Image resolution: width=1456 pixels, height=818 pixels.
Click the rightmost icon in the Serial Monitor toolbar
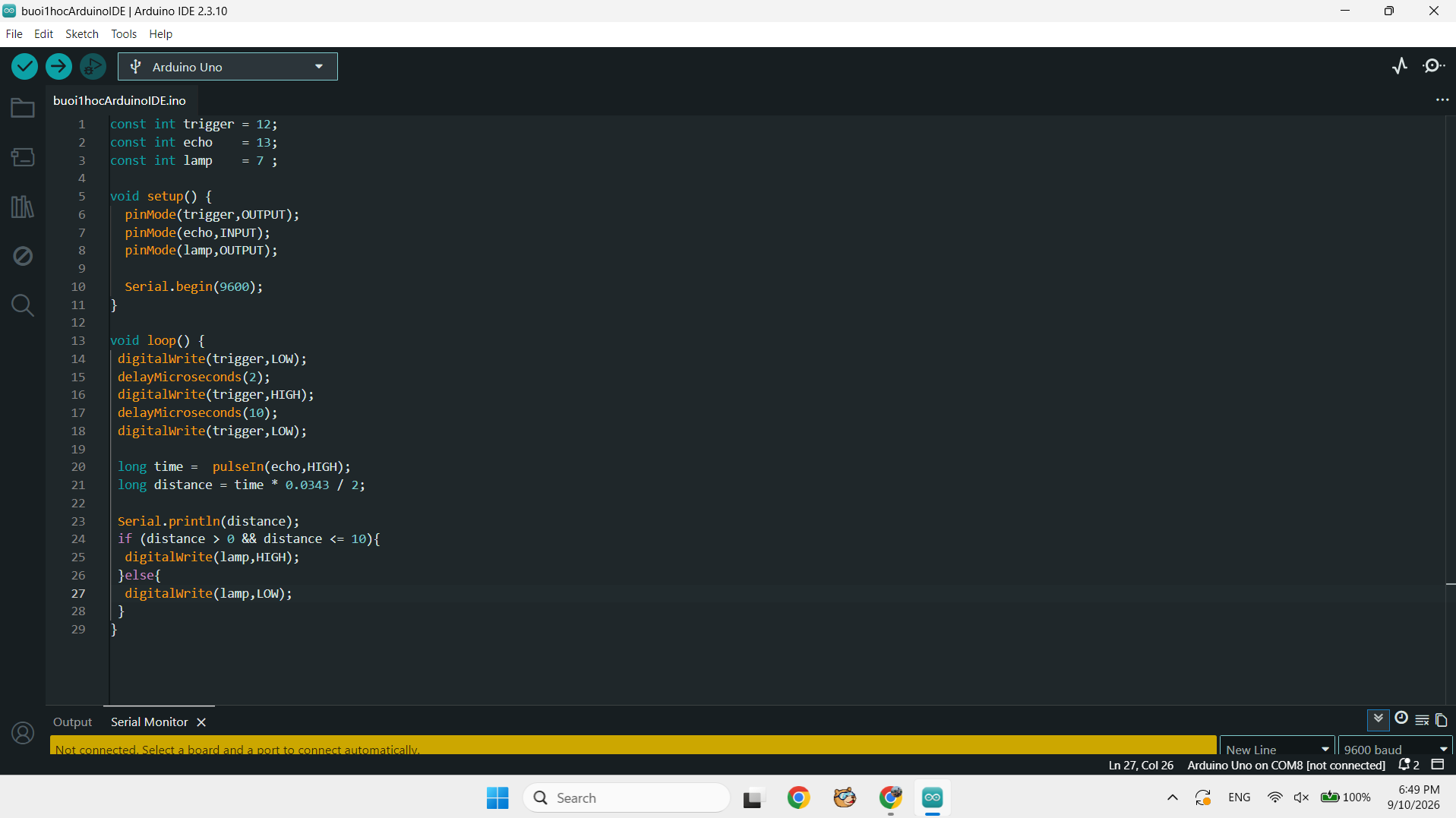(1441, 719)
